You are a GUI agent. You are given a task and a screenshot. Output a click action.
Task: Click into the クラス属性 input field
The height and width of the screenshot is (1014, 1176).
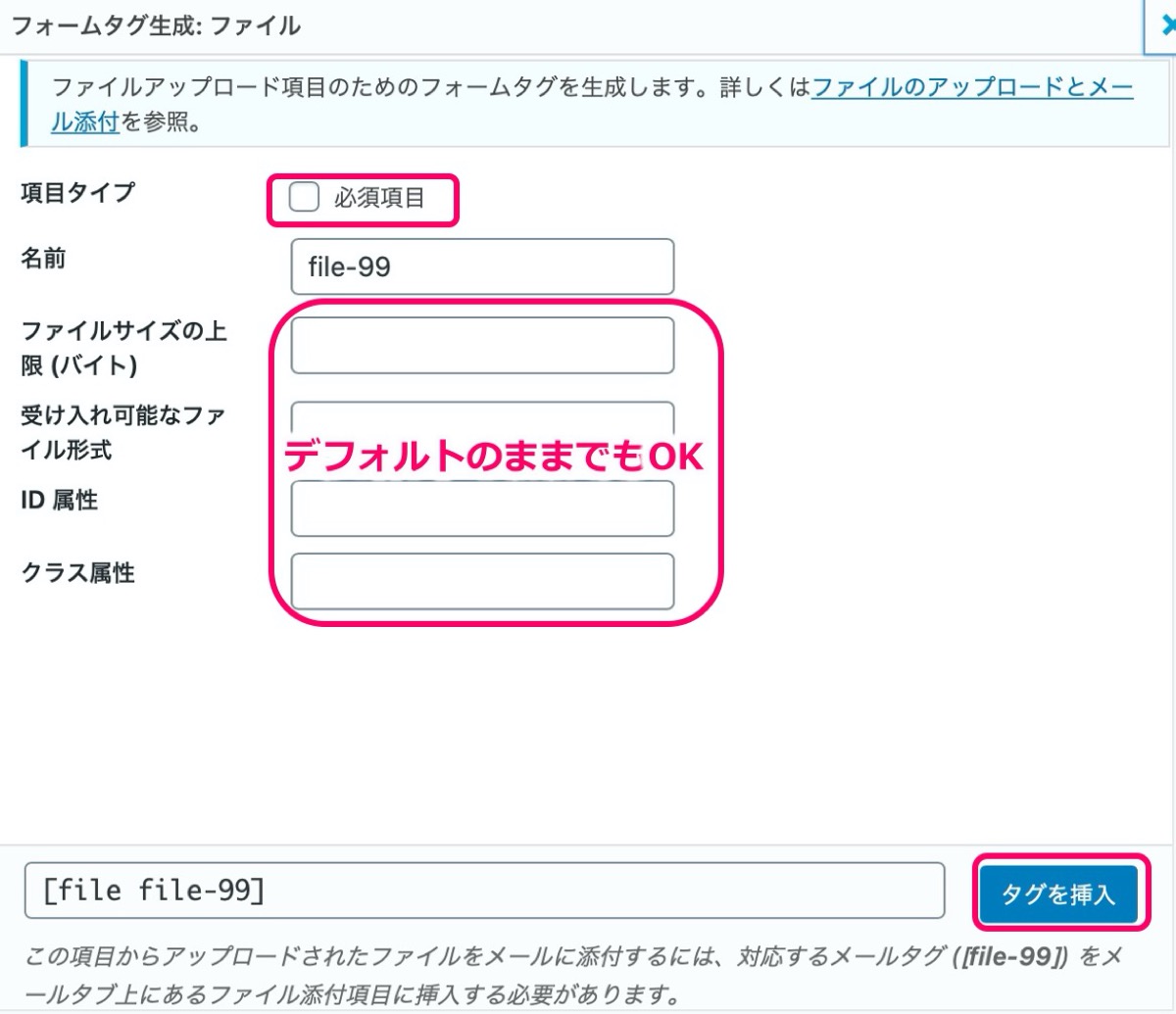pos(482,581)
